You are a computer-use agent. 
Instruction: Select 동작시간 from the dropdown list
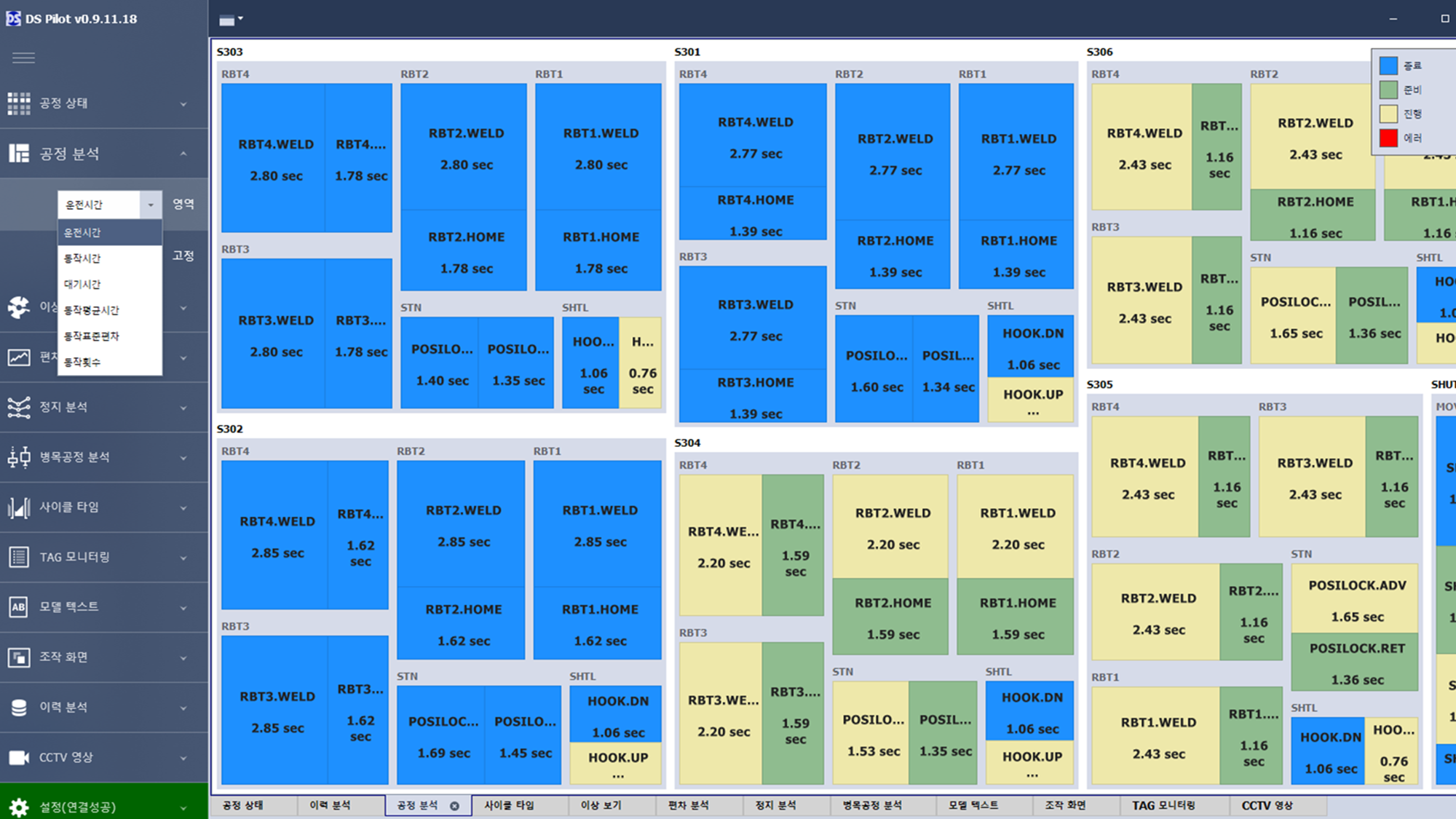pos(82,258)
